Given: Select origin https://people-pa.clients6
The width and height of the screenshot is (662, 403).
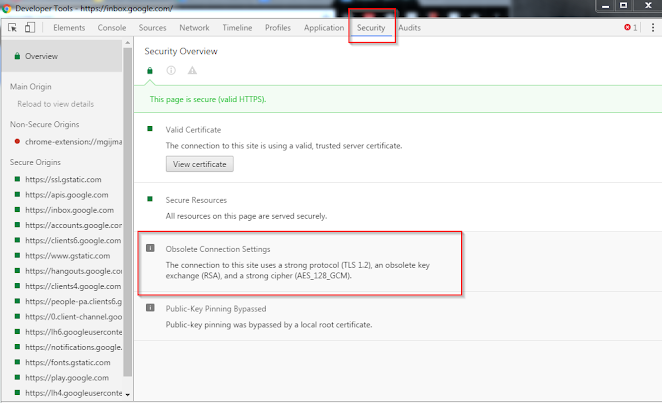Looking at the screenshot, I should pyautogui.click(x=73, y=301).
